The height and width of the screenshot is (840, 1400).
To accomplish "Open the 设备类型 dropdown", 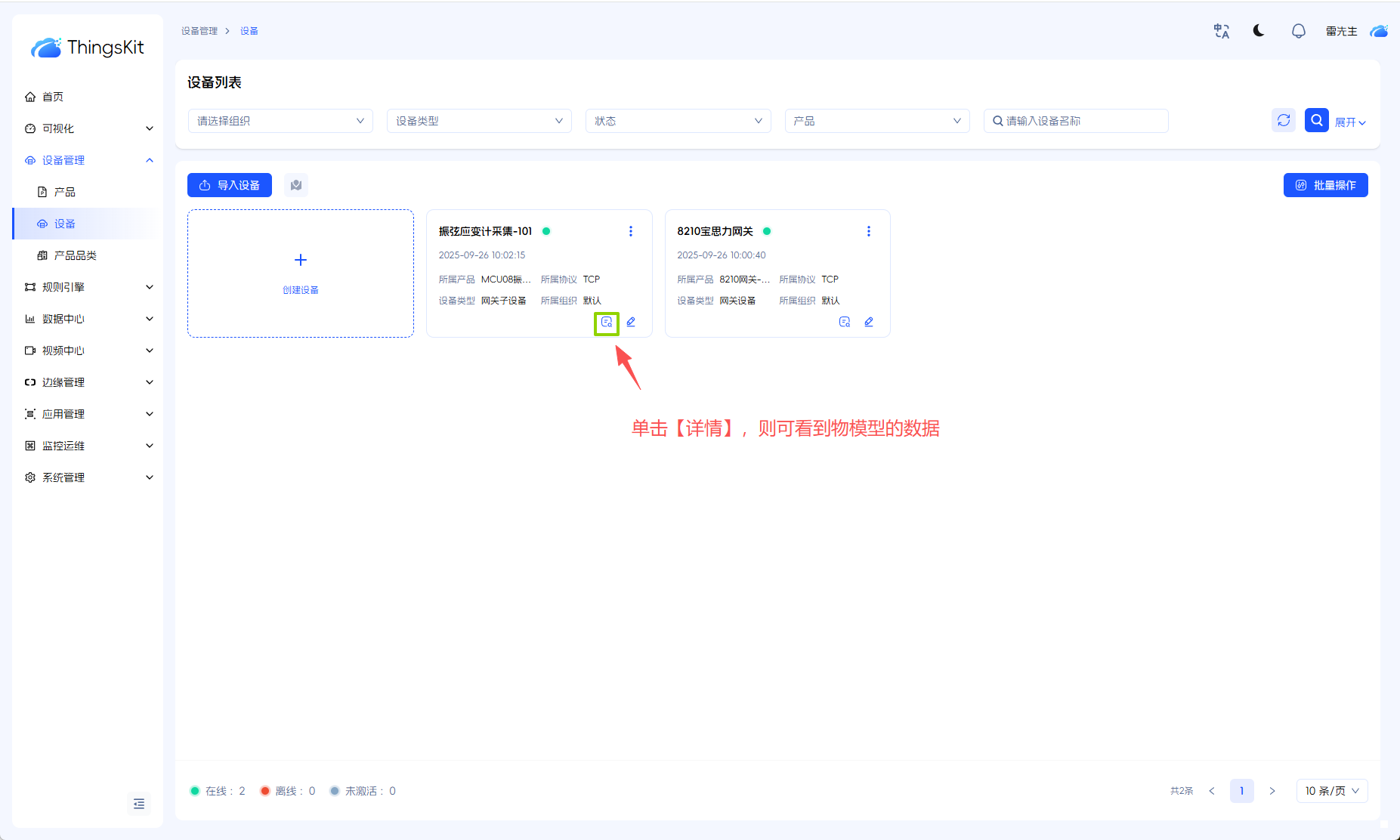I will pos(479,121).
